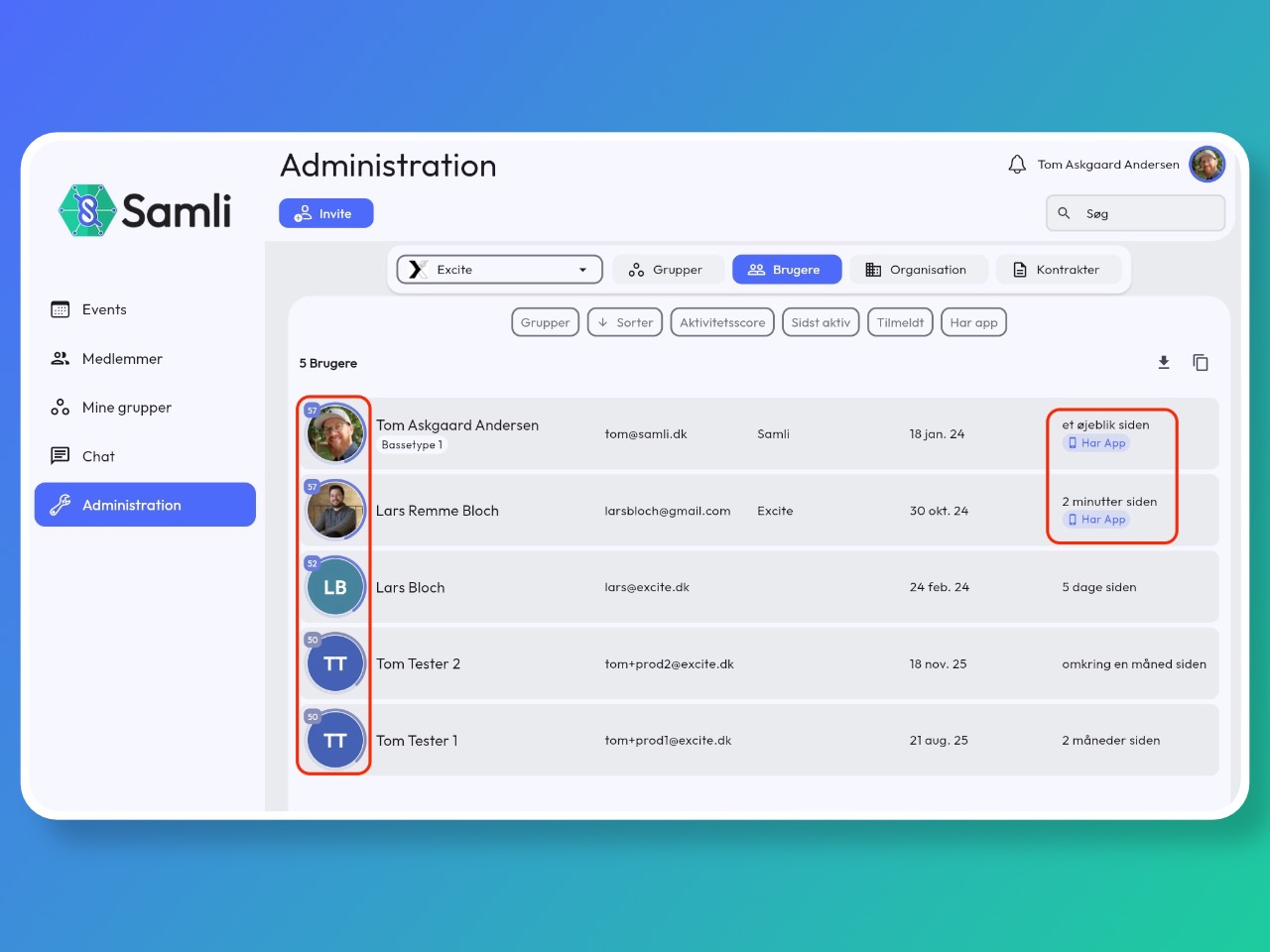Switch to the Organisation tab
1270x952 pixels.
pyautogui.click(x=917, y=270)
